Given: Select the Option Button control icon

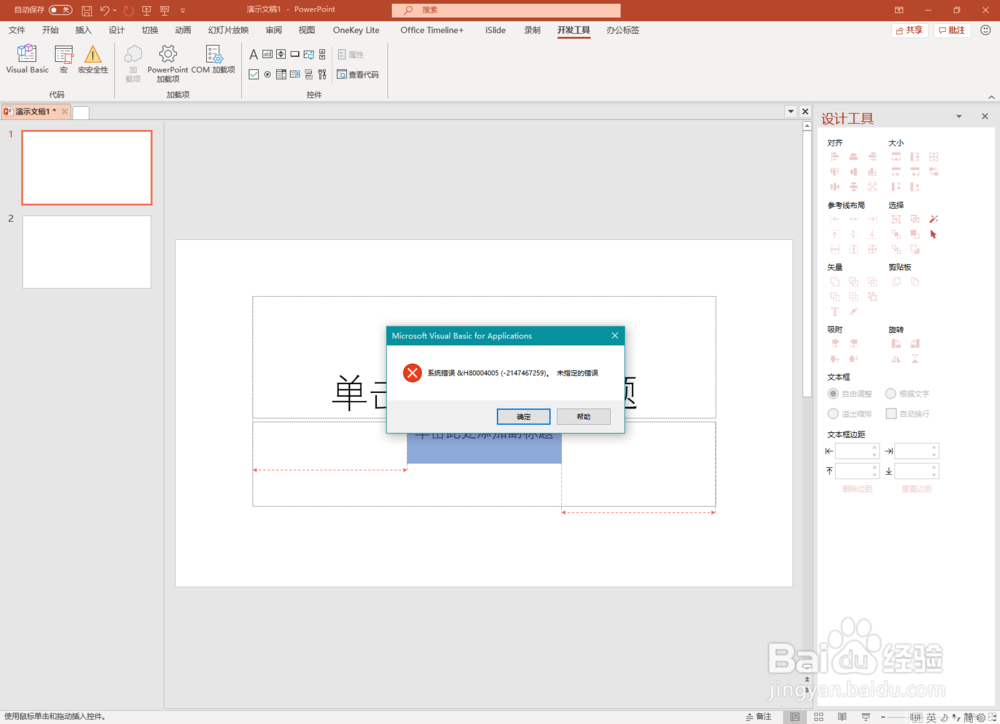Looking at the screenshot, I should tap(267, 75).
